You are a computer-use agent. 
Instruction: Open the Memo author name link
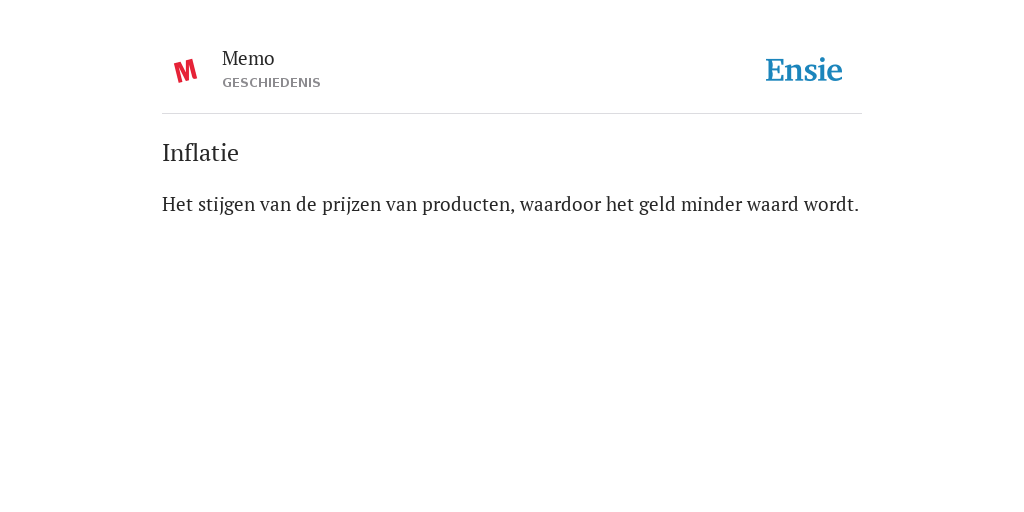click(x=248, y=59)
